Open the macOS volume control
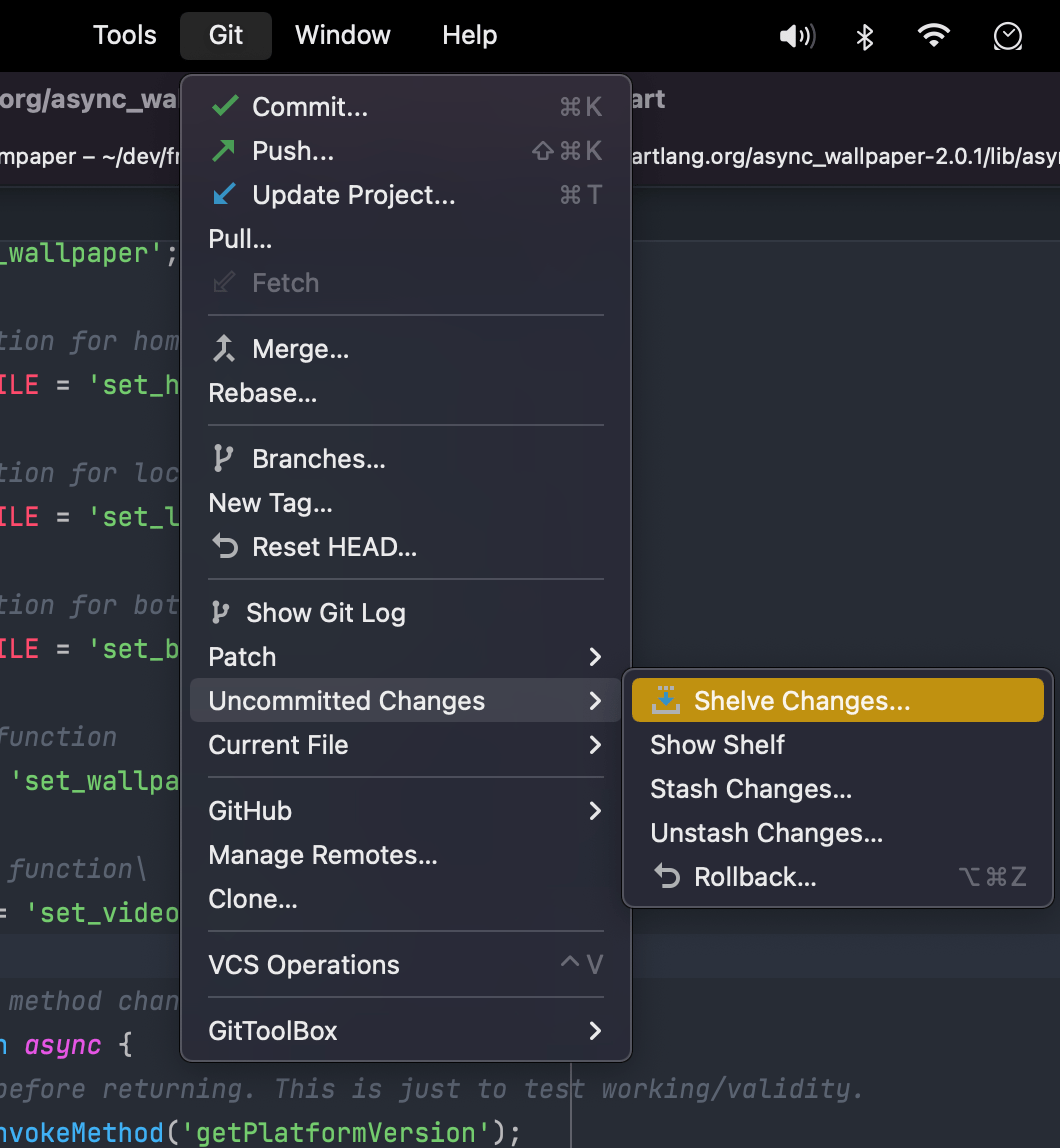The height and width of the screenshot is (1148, 1060). [x=797, y=37]
